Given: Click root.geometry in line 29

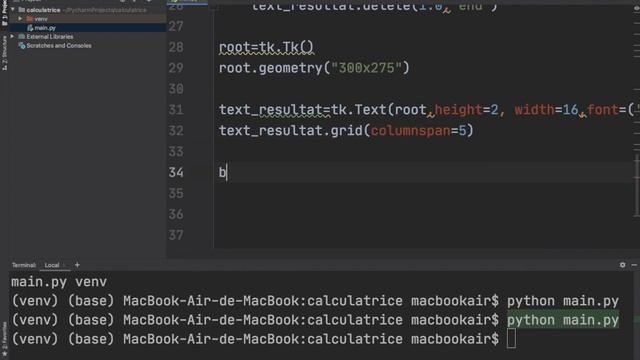Looking at the screenshot, I should pyautogui.click(x=271, y=68).
